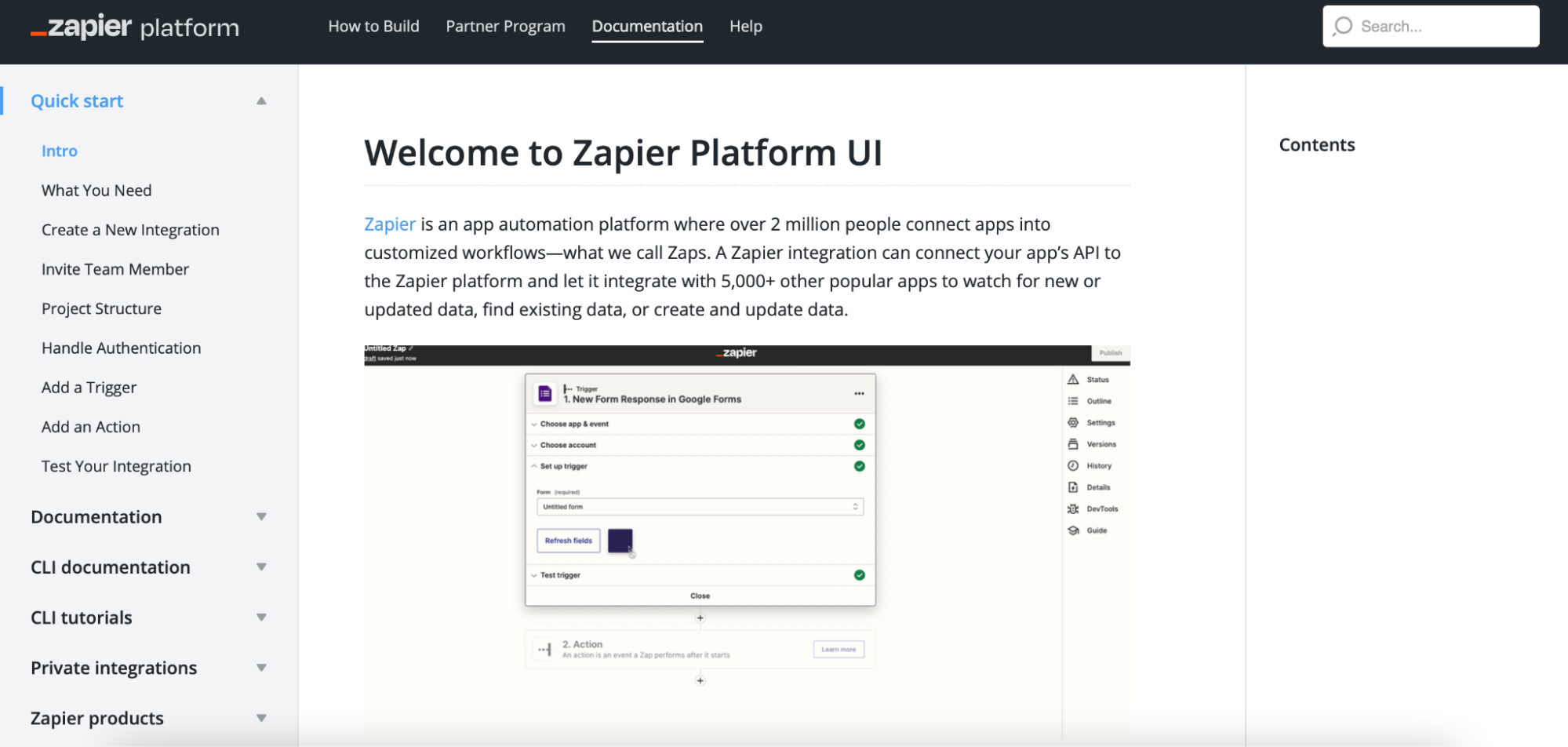Expand the CLI documentation section
This screenshot has height=747, width=1568.
261,567
